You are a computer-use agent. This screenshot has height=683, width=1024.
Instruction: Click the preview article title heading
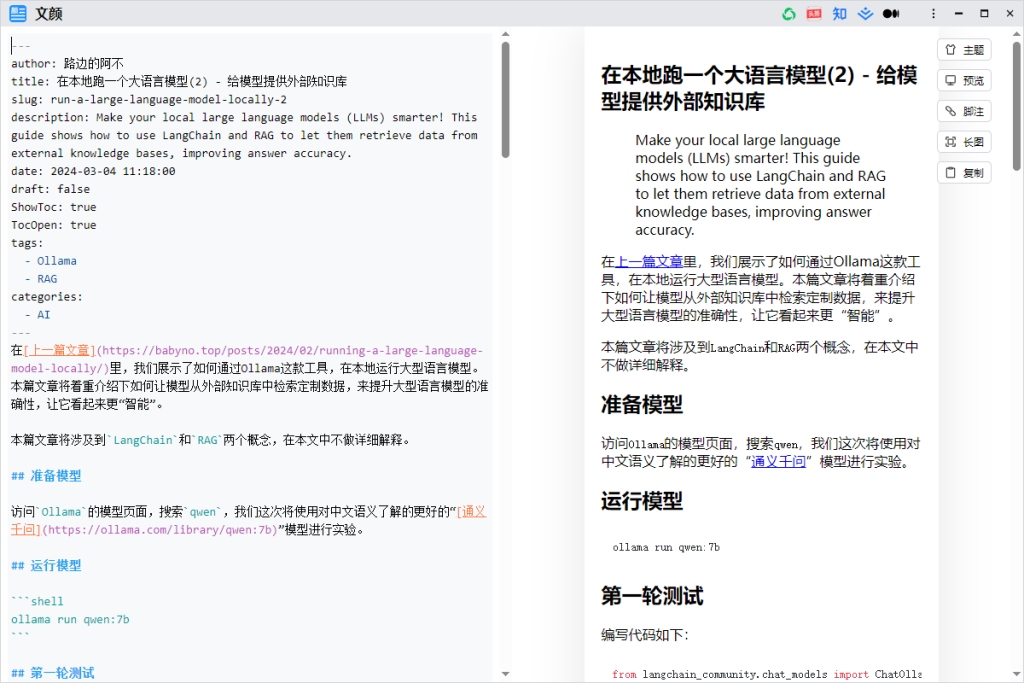click(x=760, y=88)
